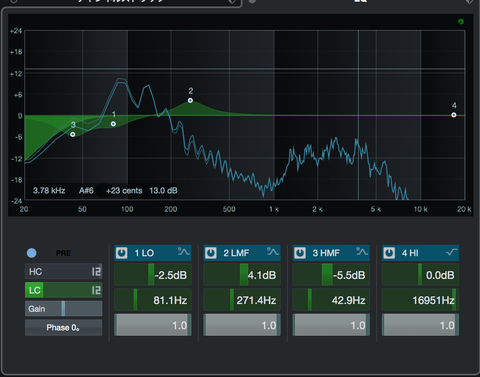Change filter type icon of 3 HMF band
The height and width of the screenshot is (377, 480).
point(362,252)
